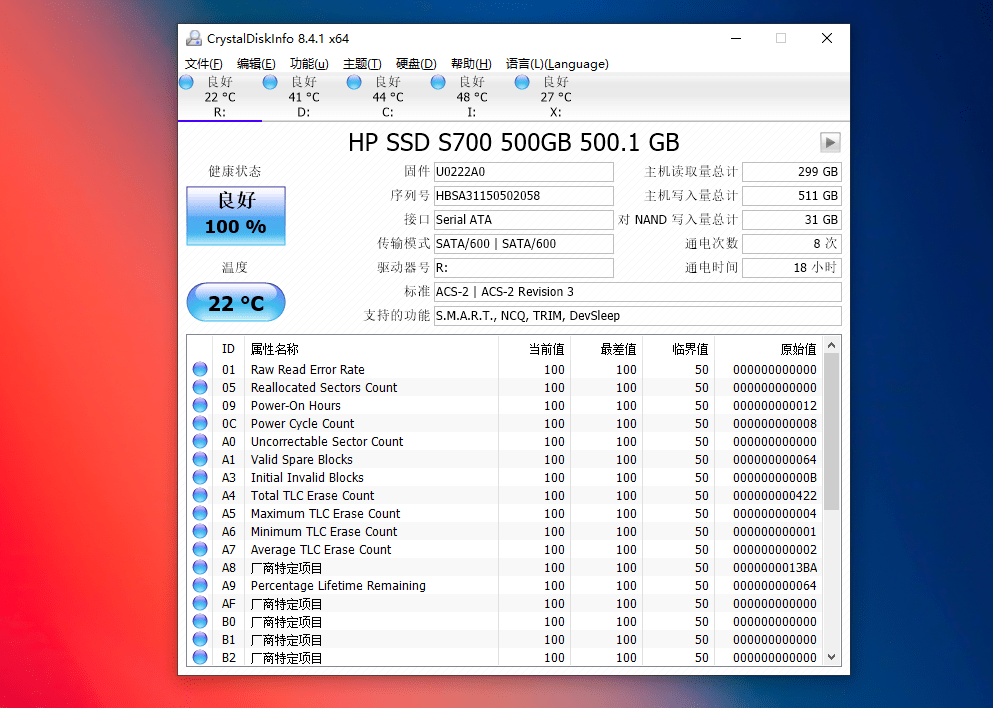
Task: Open the 主题(T) menu
Action: point(362,64)
